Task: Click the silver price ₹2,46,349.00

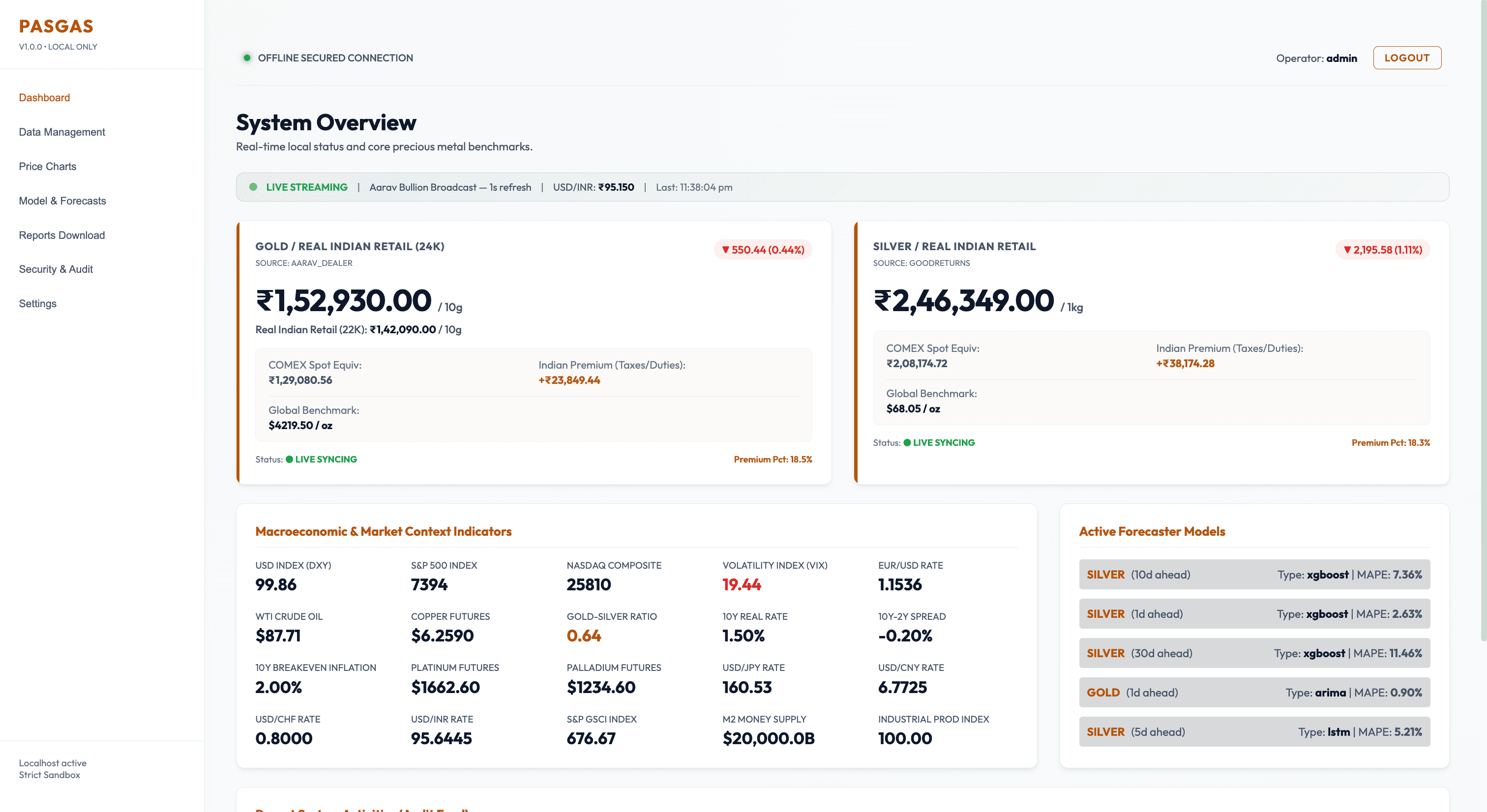Action: [x=963, y=301]
